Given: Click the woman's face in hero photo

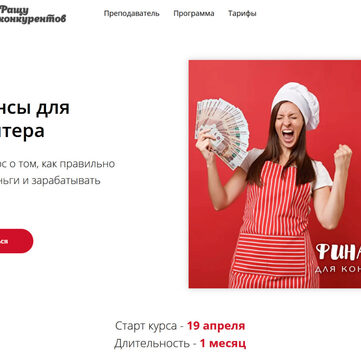Looking at the screenshot, I should [x=289, y=125].
